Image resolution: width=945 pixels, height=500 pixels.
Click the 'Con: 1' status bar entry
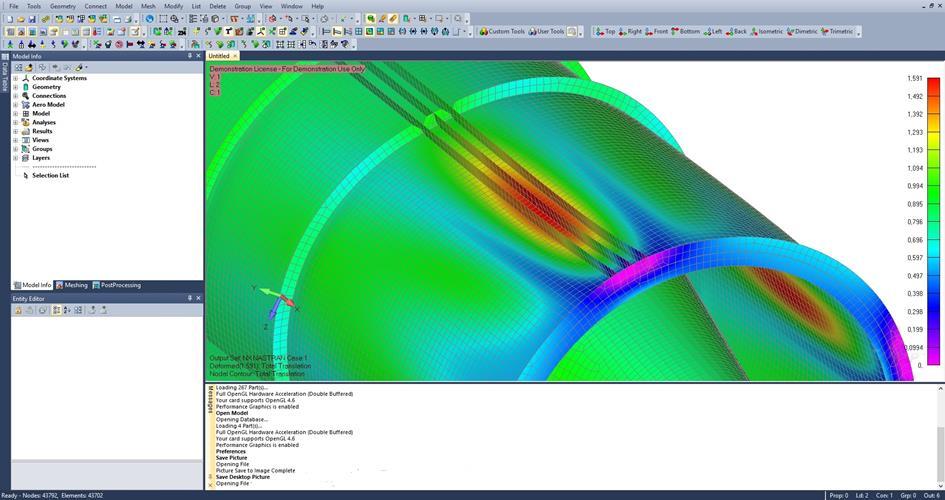click(x=884, y=496)
